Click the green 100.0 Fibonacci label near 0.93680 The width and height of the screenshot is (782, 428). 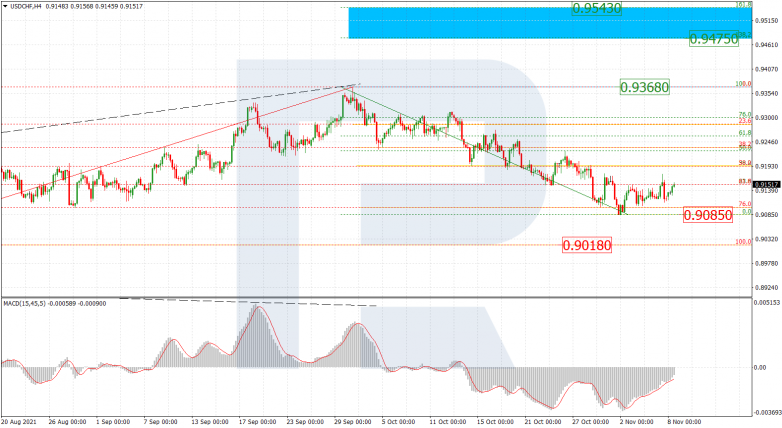pyautogui.click(x=744, y=84)
